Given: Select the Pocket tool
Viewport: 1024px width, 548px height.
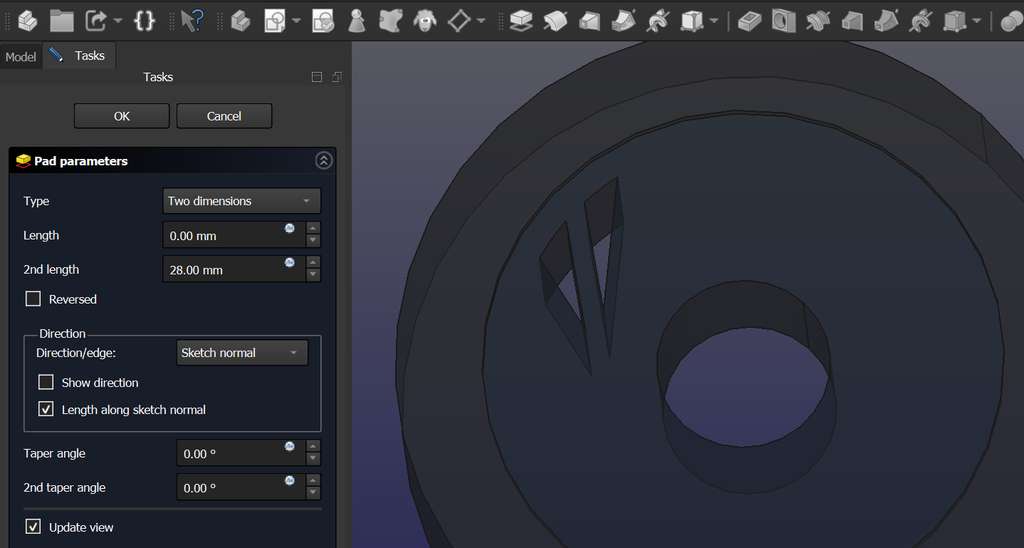Looking at the screenshot, I should [x=749, y=21].
